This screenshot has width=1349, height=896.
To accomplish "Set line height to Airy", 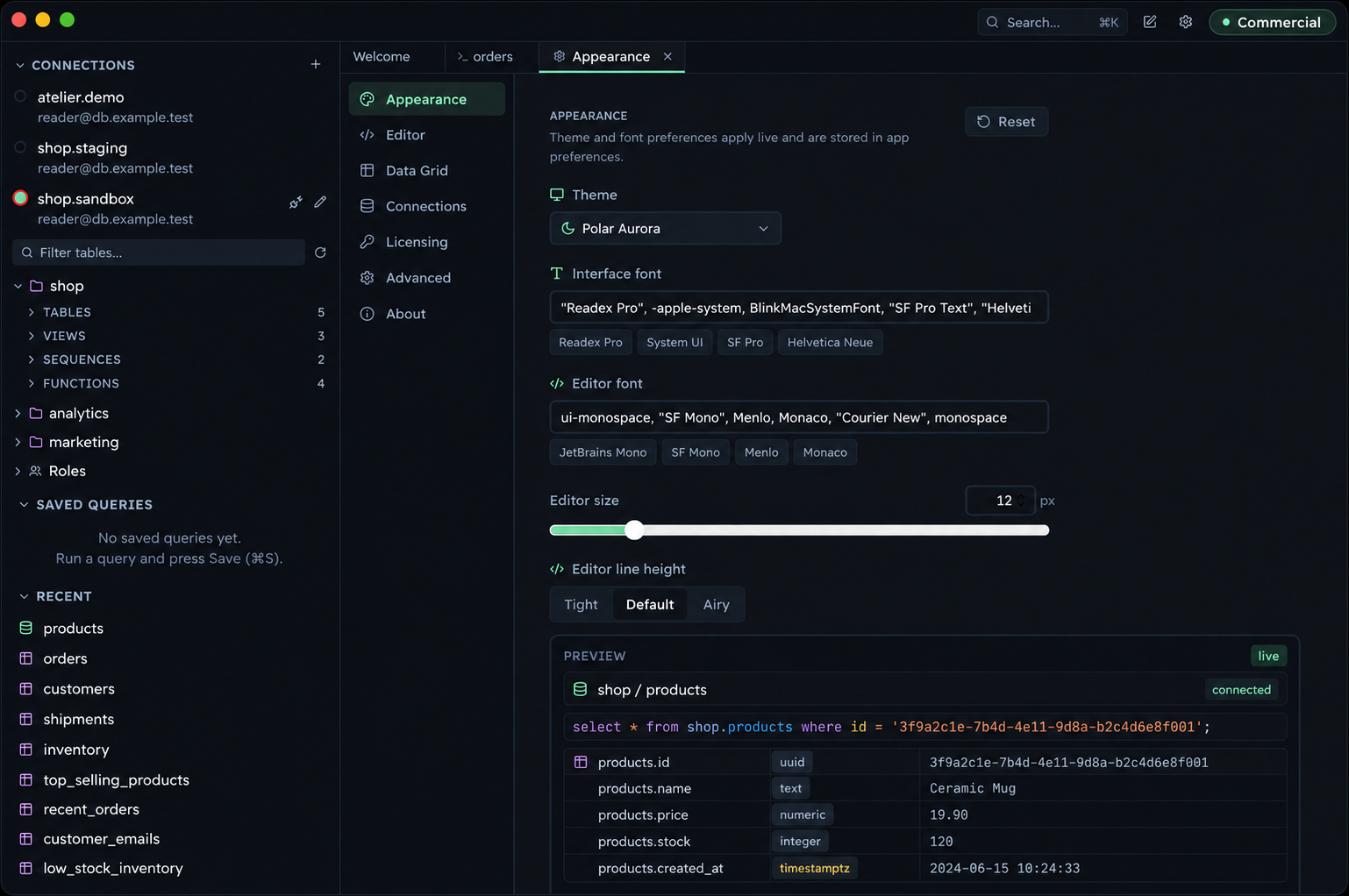I will (716, 604).
